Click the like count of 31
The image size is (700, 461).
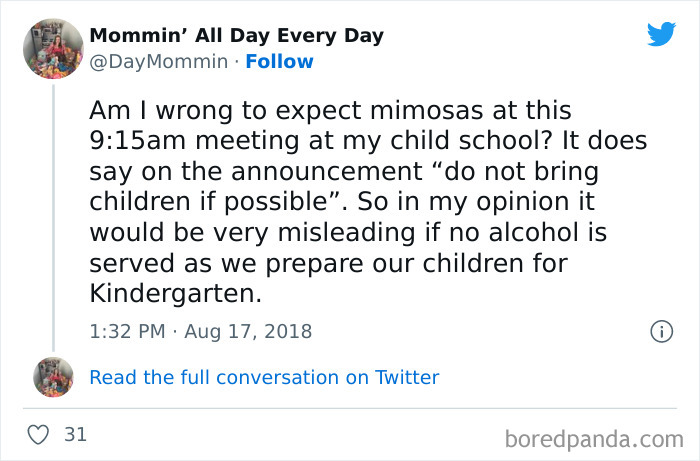click(x=74, y=435)
